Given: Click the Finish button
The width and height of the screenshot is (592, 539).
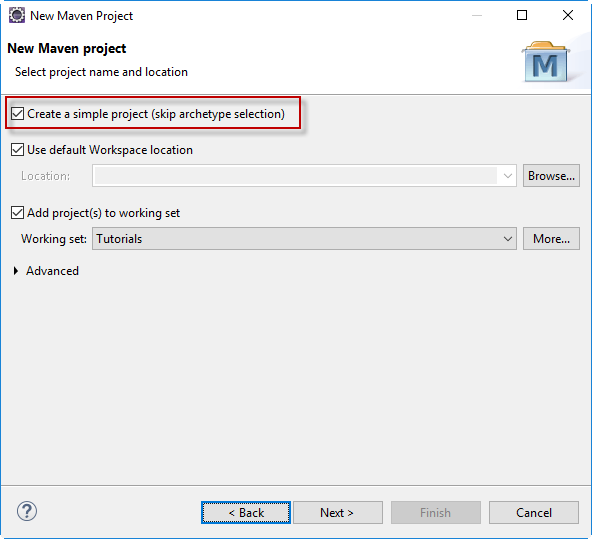Looking at the screenshot, I should (436, 513).
